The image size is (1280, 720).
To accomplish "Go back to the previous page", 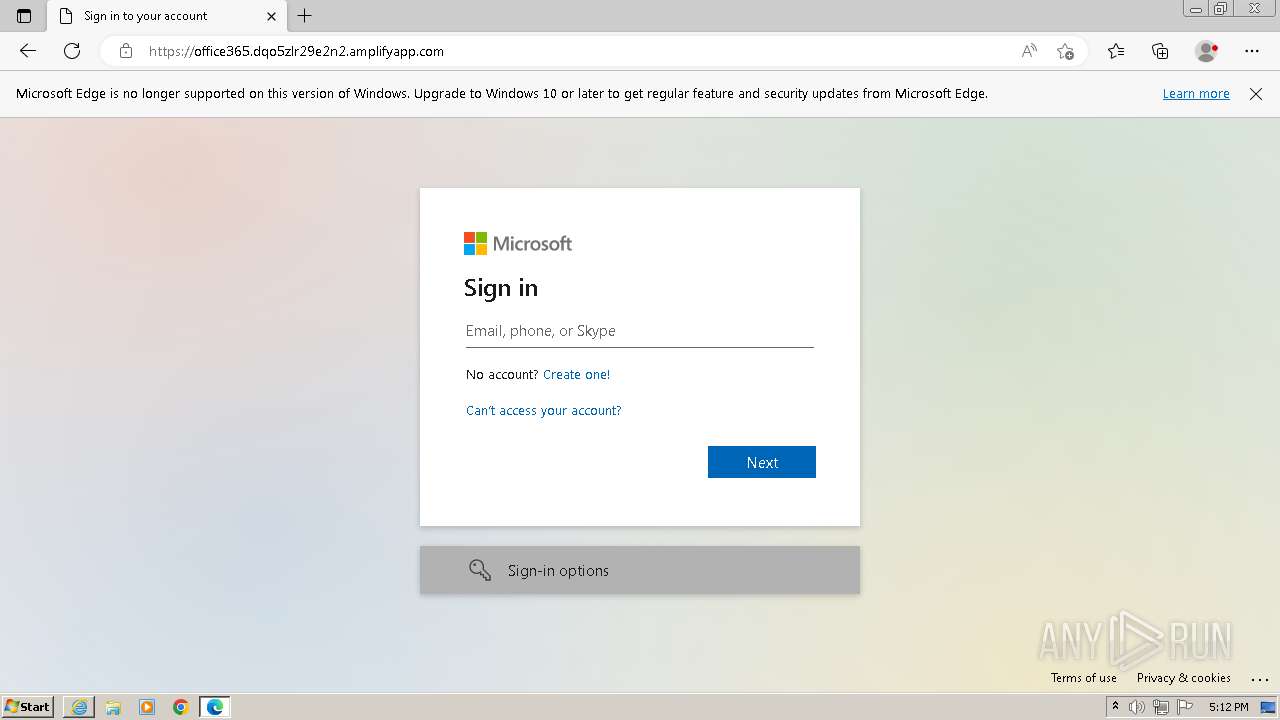I will click(x=28, y=51).
